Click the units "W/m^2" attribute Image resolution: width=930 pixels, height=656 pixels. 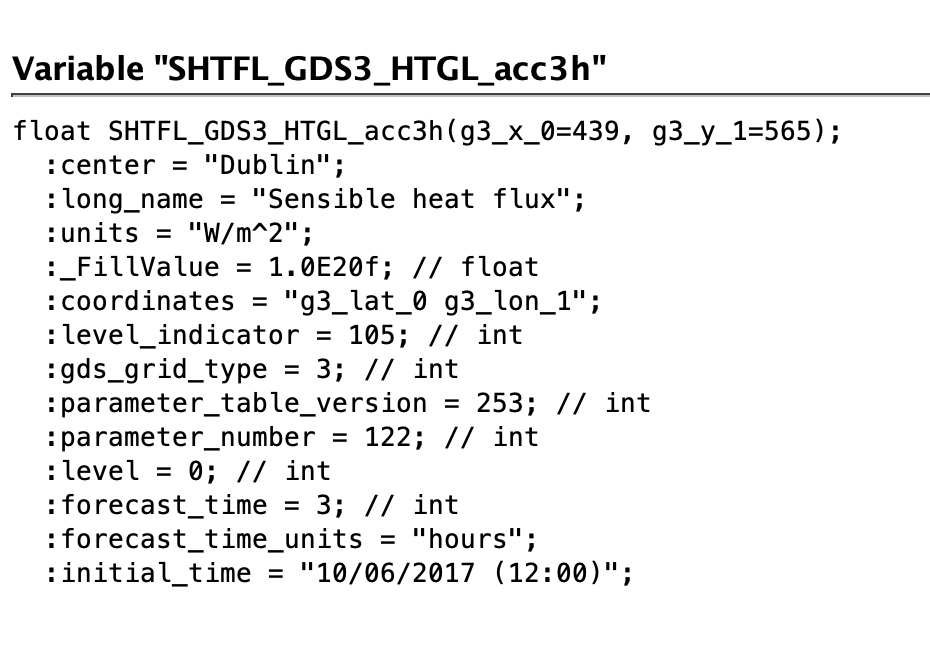[180, 233]
